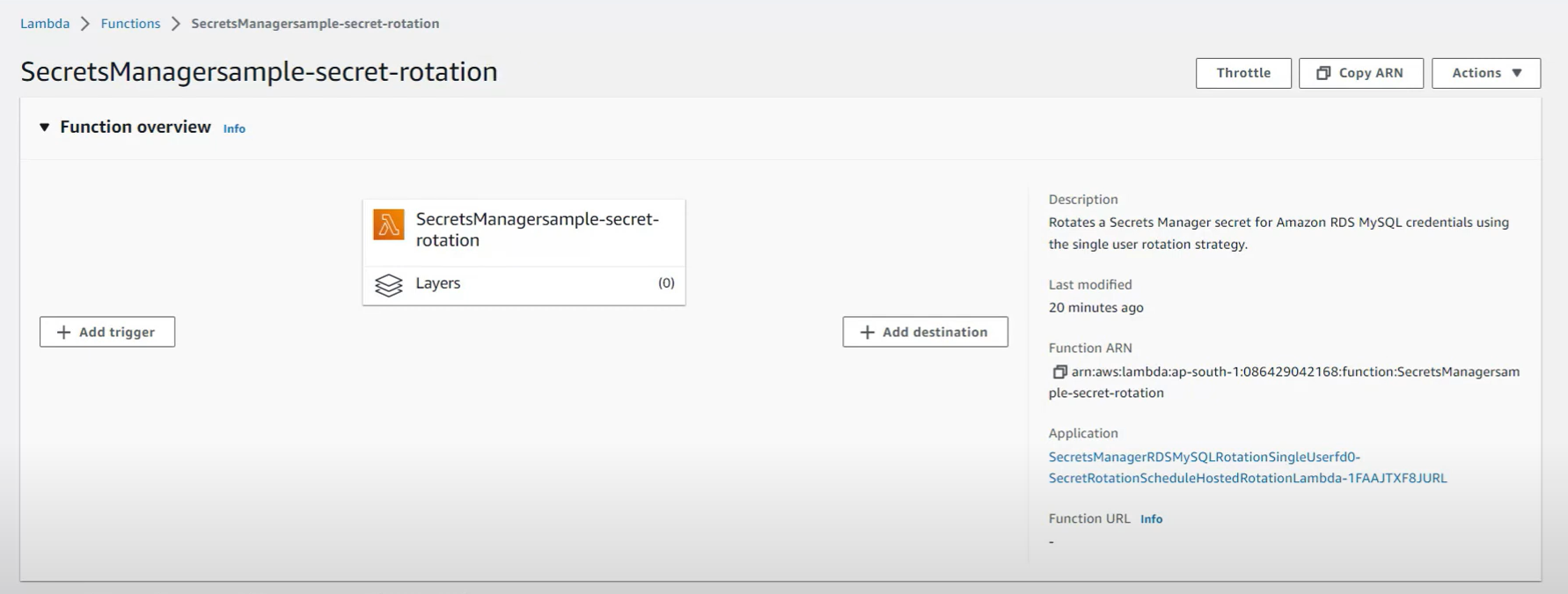This screenshot has width=1568, height=594.
Task: Click the Layers count (0)
Action: coord(666,283)
